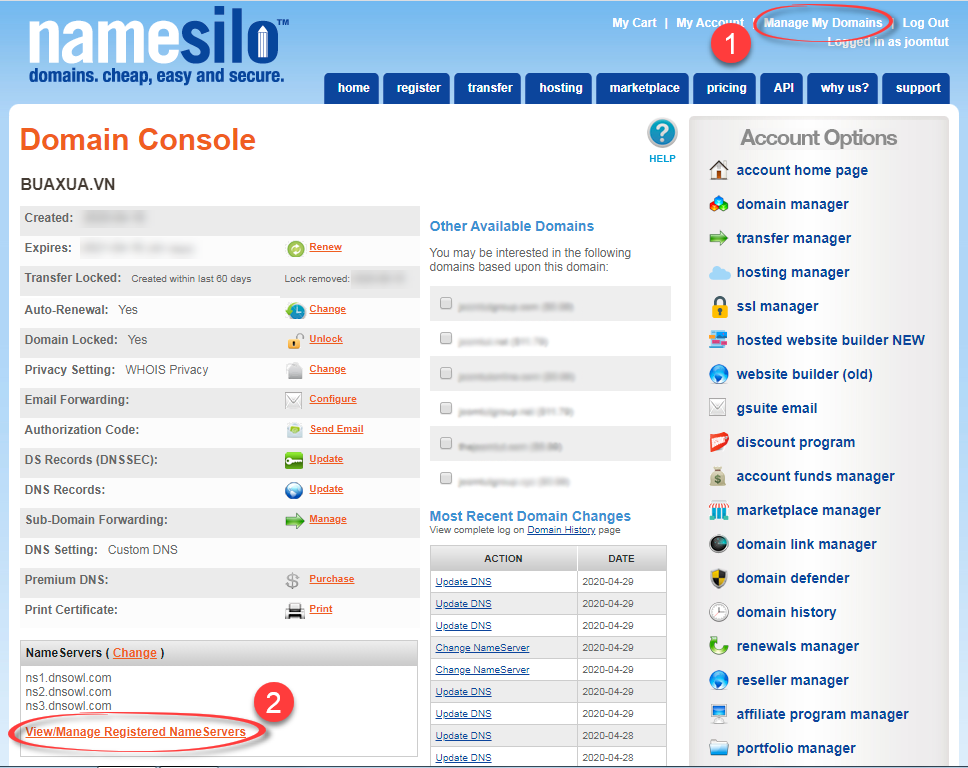Screen dimensions: 968x768
Task: Click the Premium DNS dollar icon
Action: (293, 580)
